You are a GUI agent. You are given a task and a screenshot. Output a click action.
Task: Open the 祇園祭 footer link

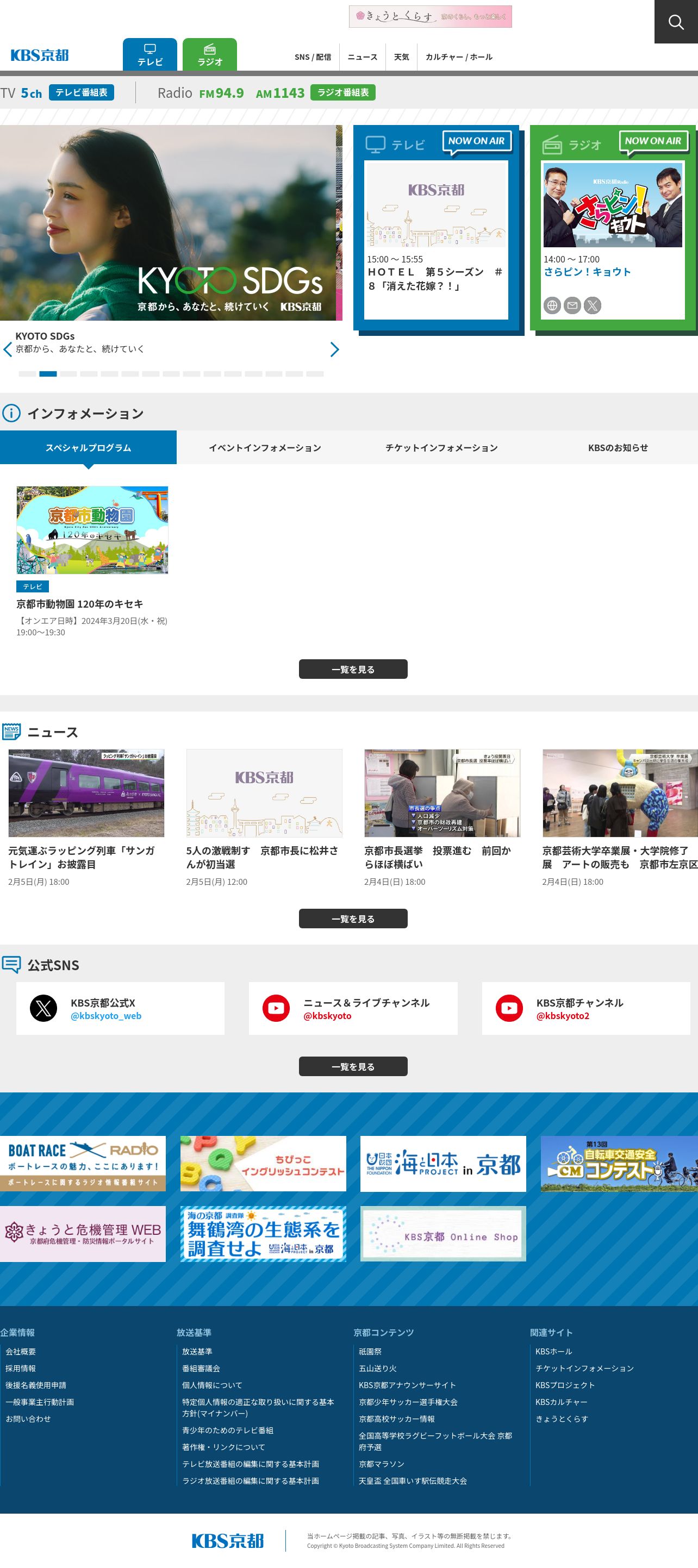coord(370,1351)
